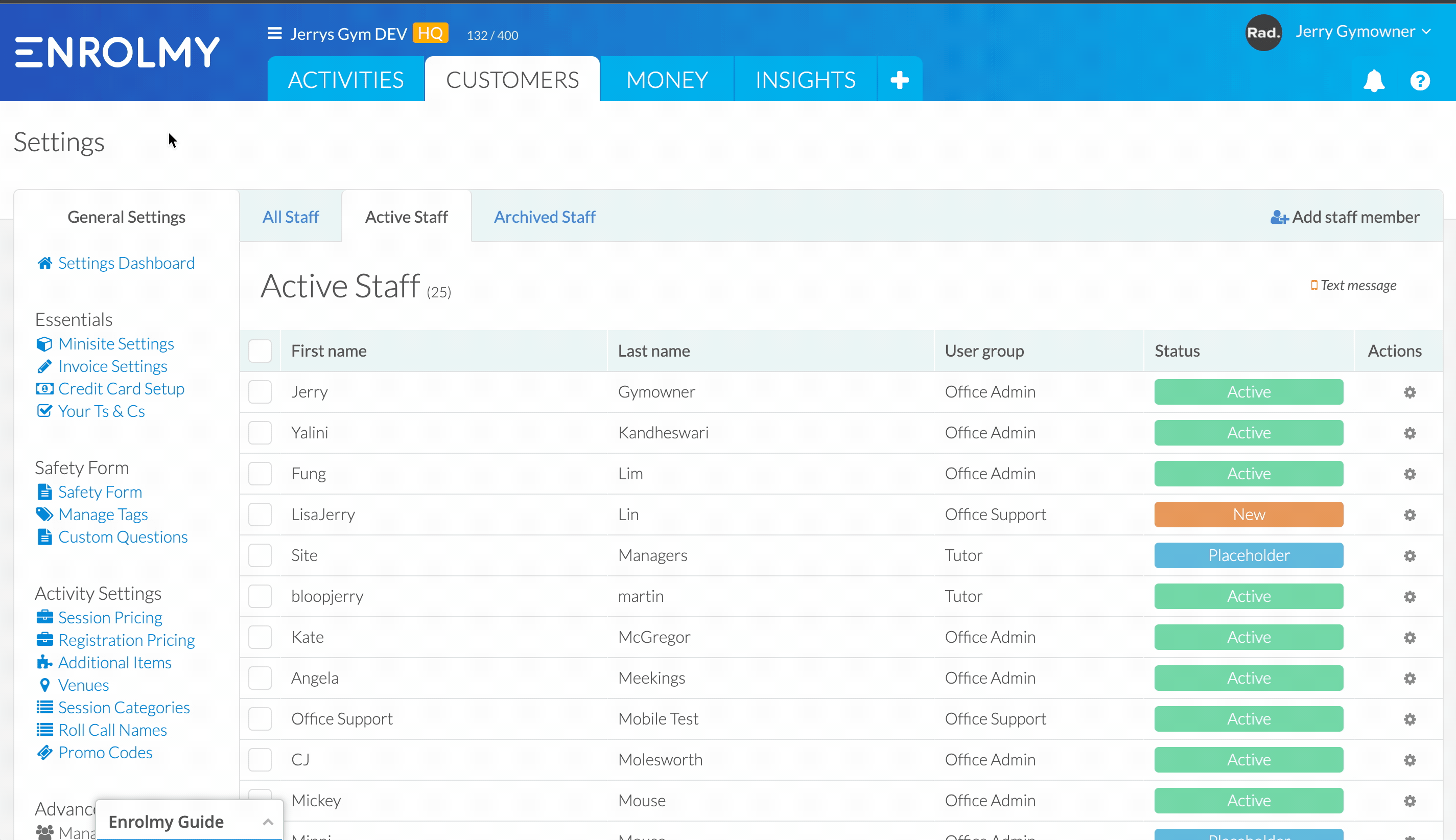Click Add staff member
This screenshot has height=840, width=1456.
pyautogui.click(x=1345, y=217)
